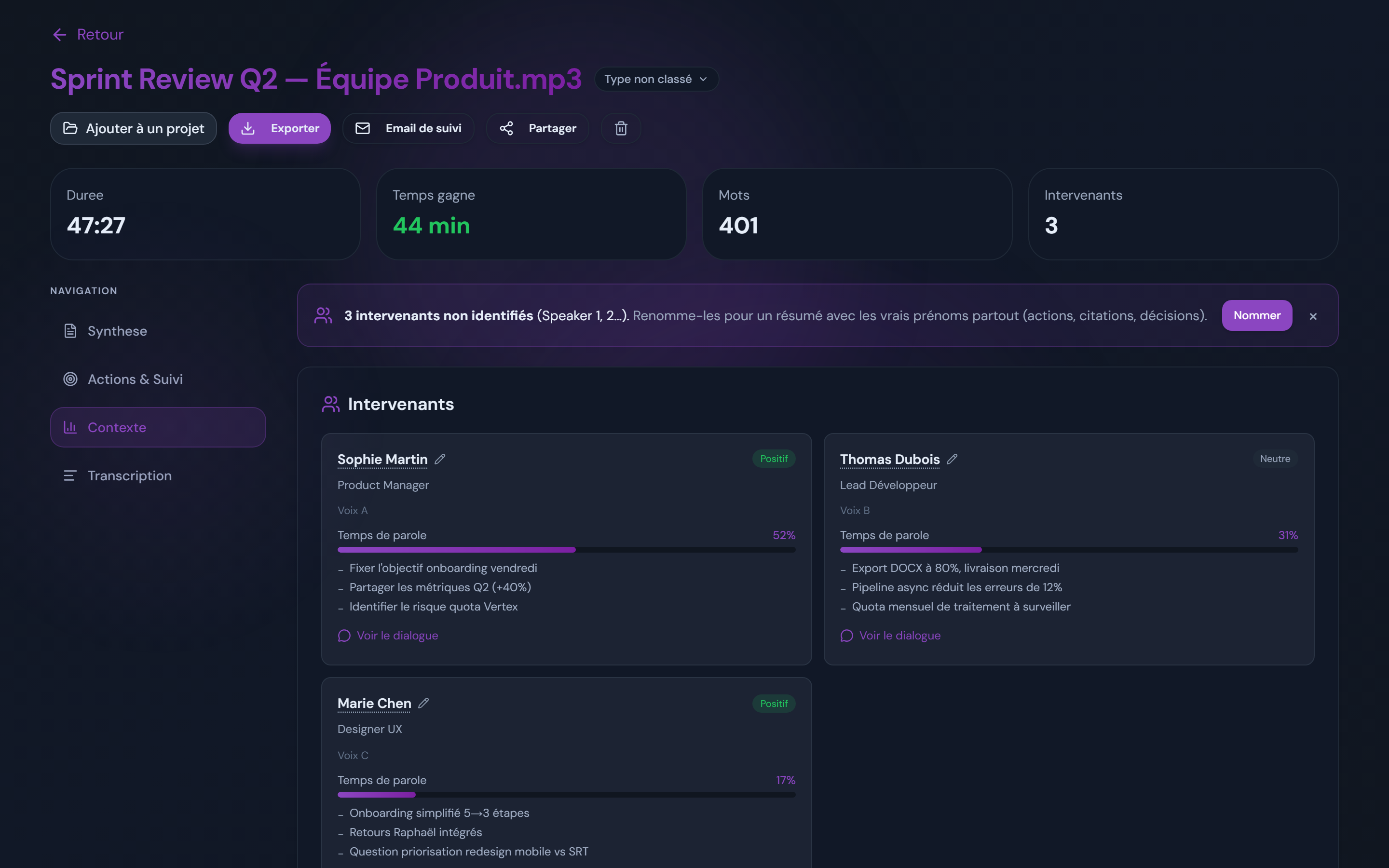
Task: Click 'Onboarding simplifié 5→3 étapes' item
Action: point(439,813)
